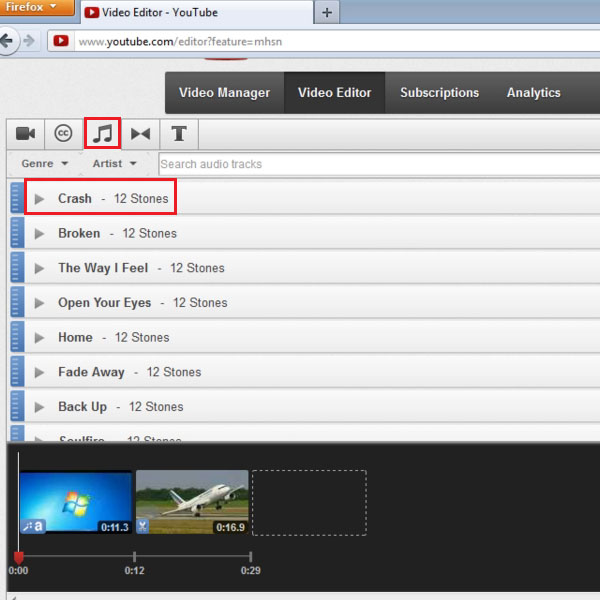Preview the track Broken by 12 Stones
The width and height of the screenshot is (600, 600).
(x=39, y=233)
